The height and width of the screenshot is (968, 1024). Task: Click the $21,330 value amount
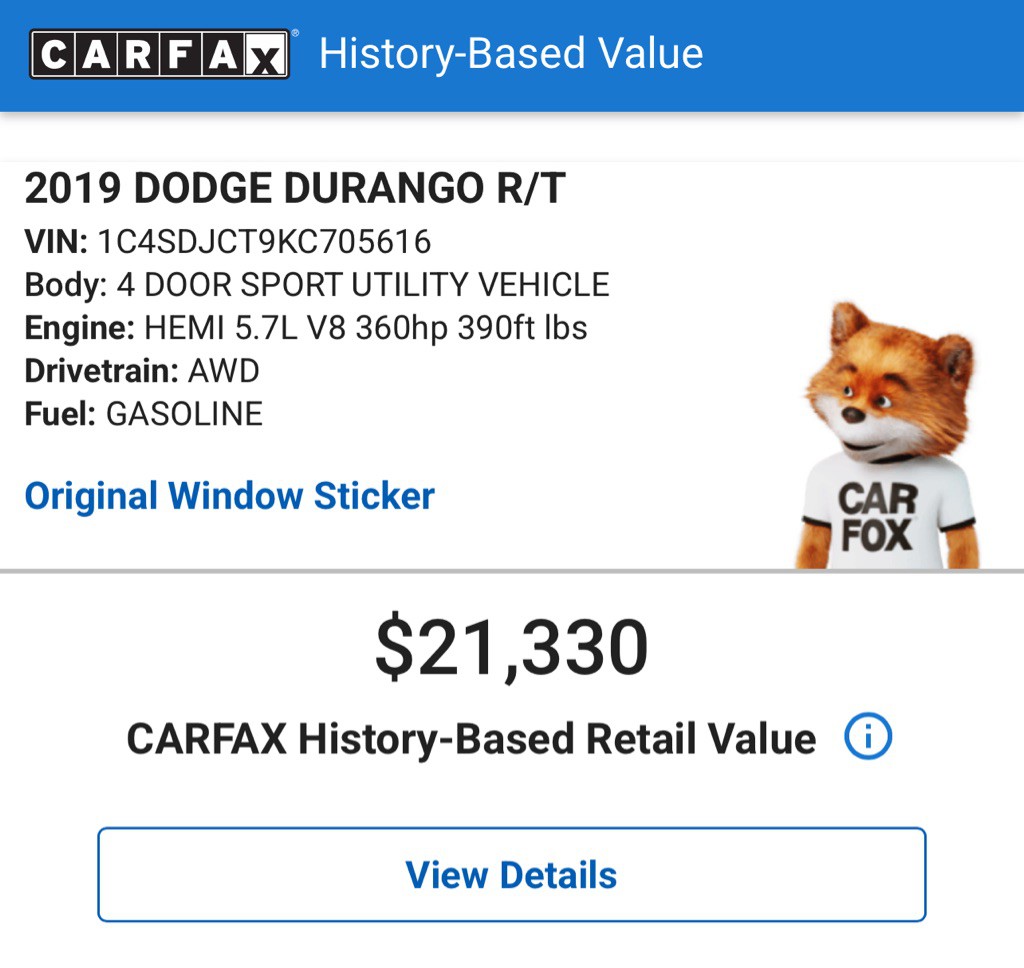click(512, 645)
